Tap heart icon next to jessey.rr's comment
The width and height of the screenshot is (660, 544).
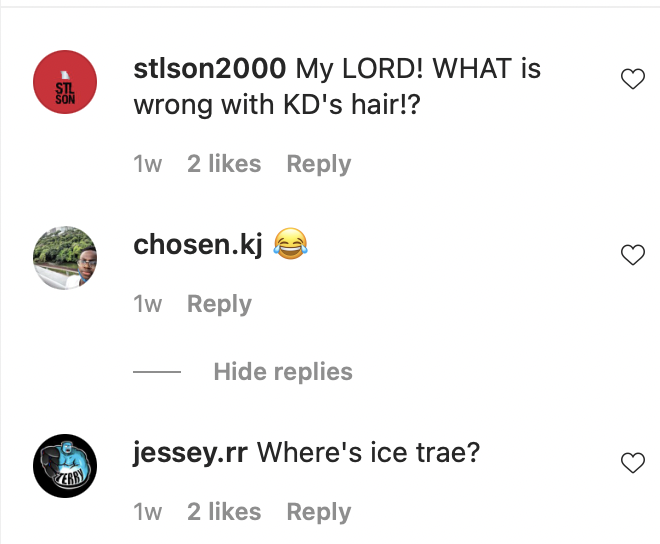pyautogui.click(x=633, y=462)
